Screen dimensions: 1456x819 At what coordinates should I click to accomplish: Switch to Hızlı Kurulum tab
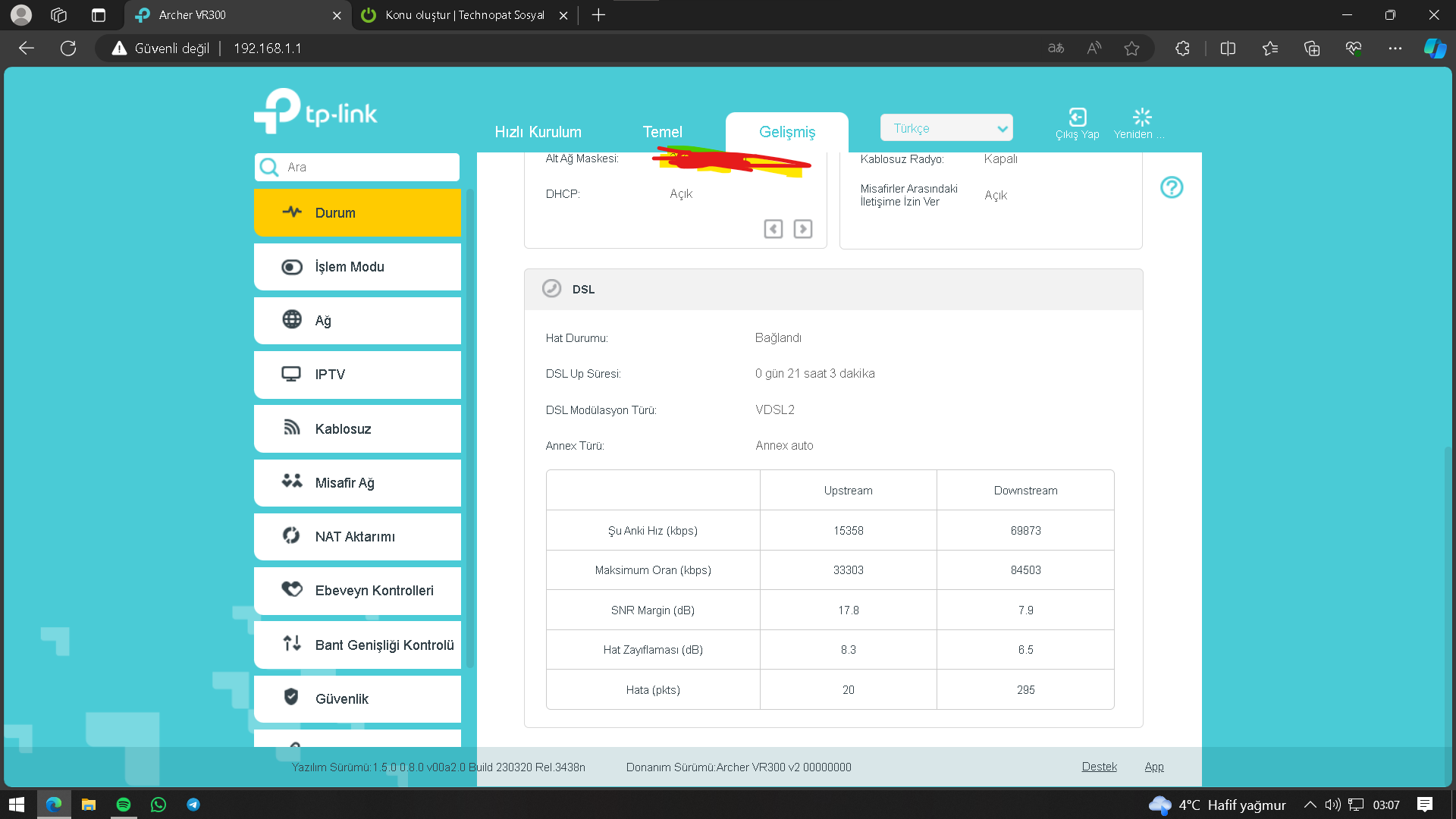(x=538, y=132)
